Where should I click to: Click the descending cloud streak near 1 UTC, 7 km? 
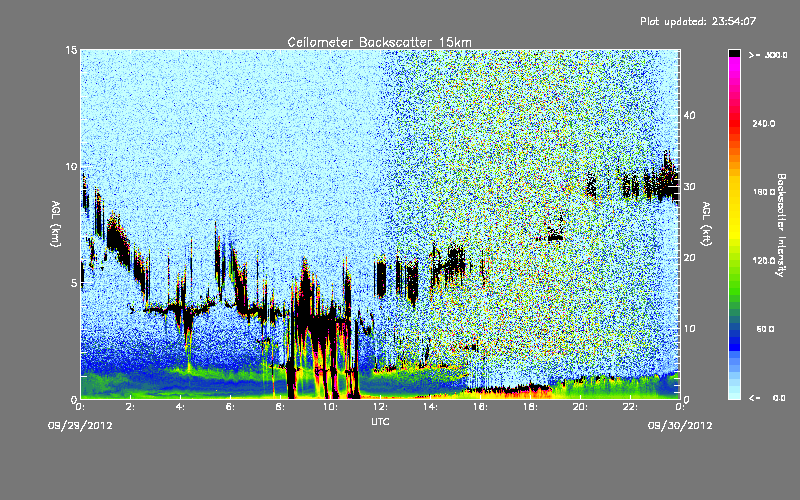tap(116, 240)
